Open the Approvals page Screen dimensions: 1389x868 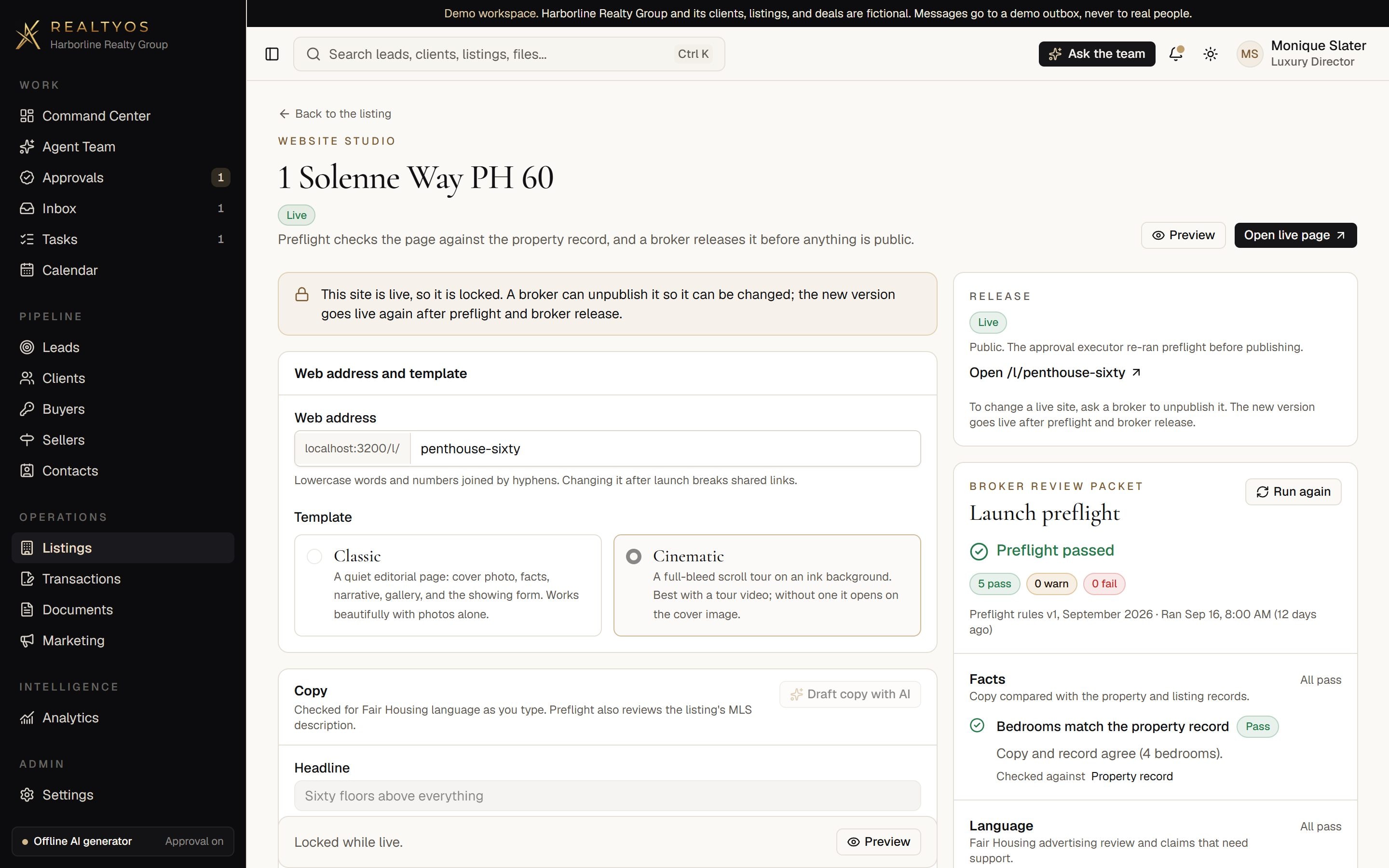click(123, 177)
